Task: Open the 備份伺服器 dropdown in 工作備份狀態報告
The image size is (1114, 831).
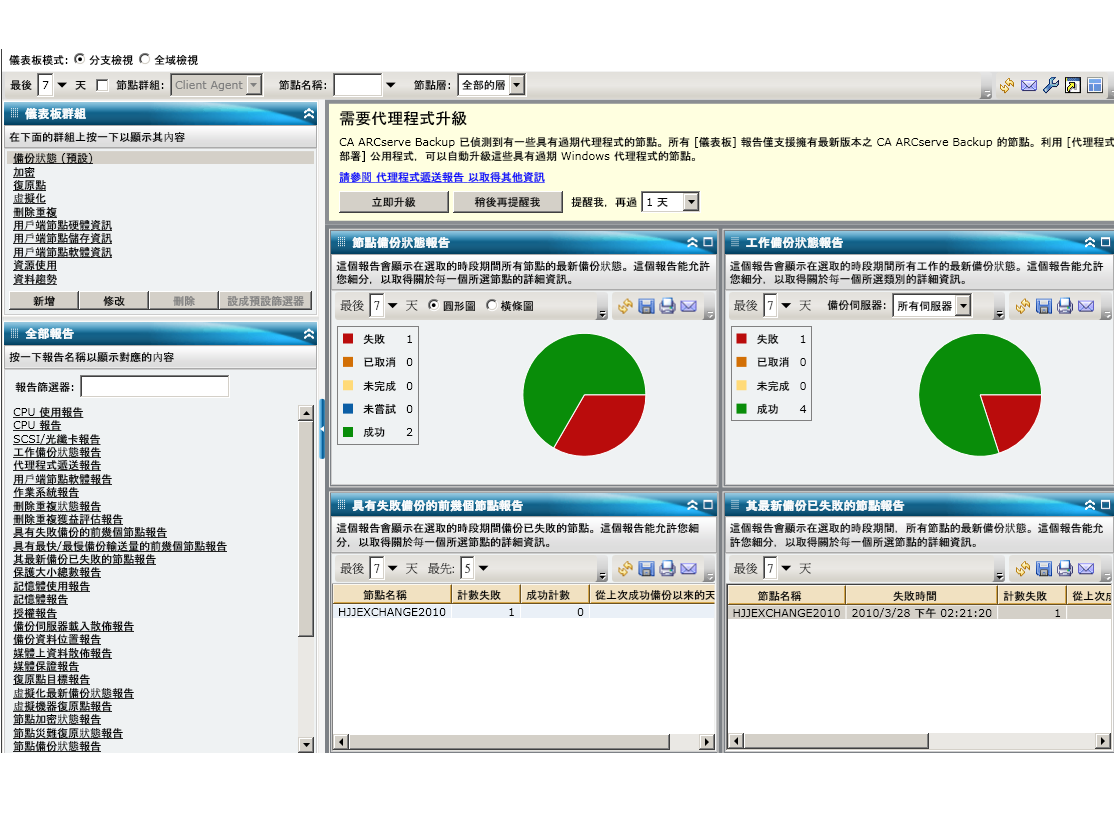Action: coord(962,306)
